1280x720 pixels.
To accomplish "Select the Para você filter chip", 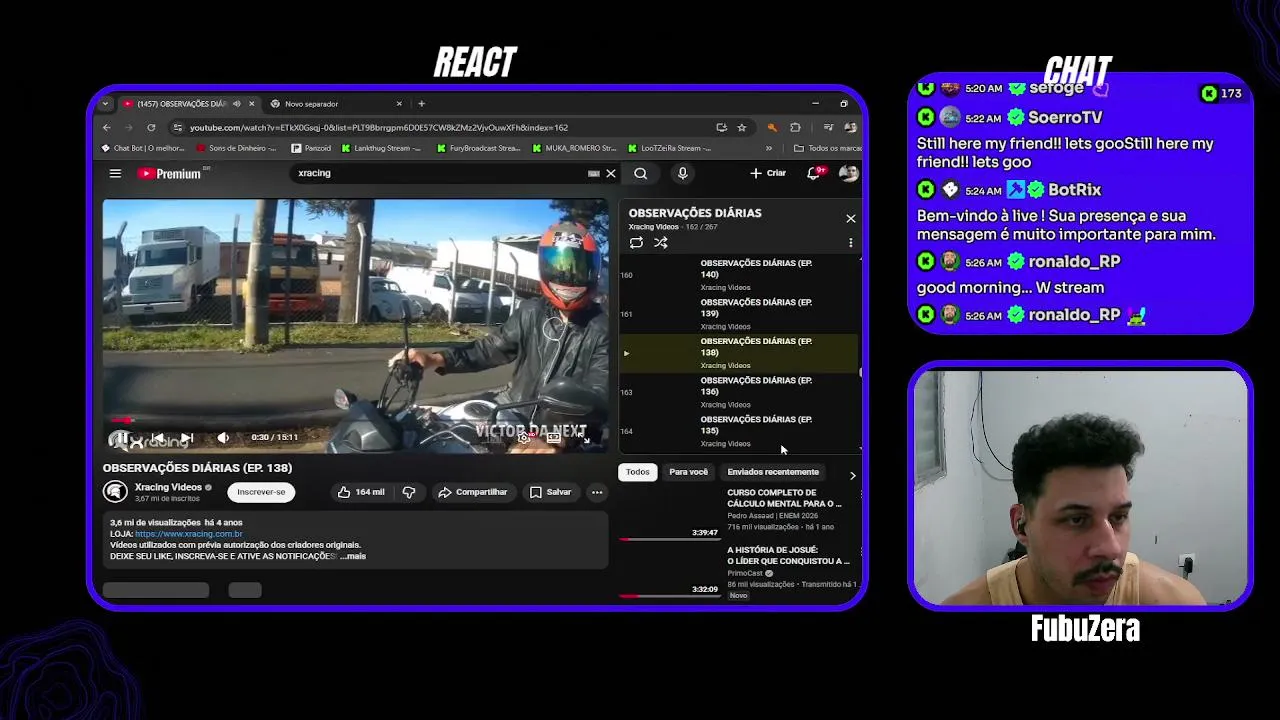I will click(689, 472).
